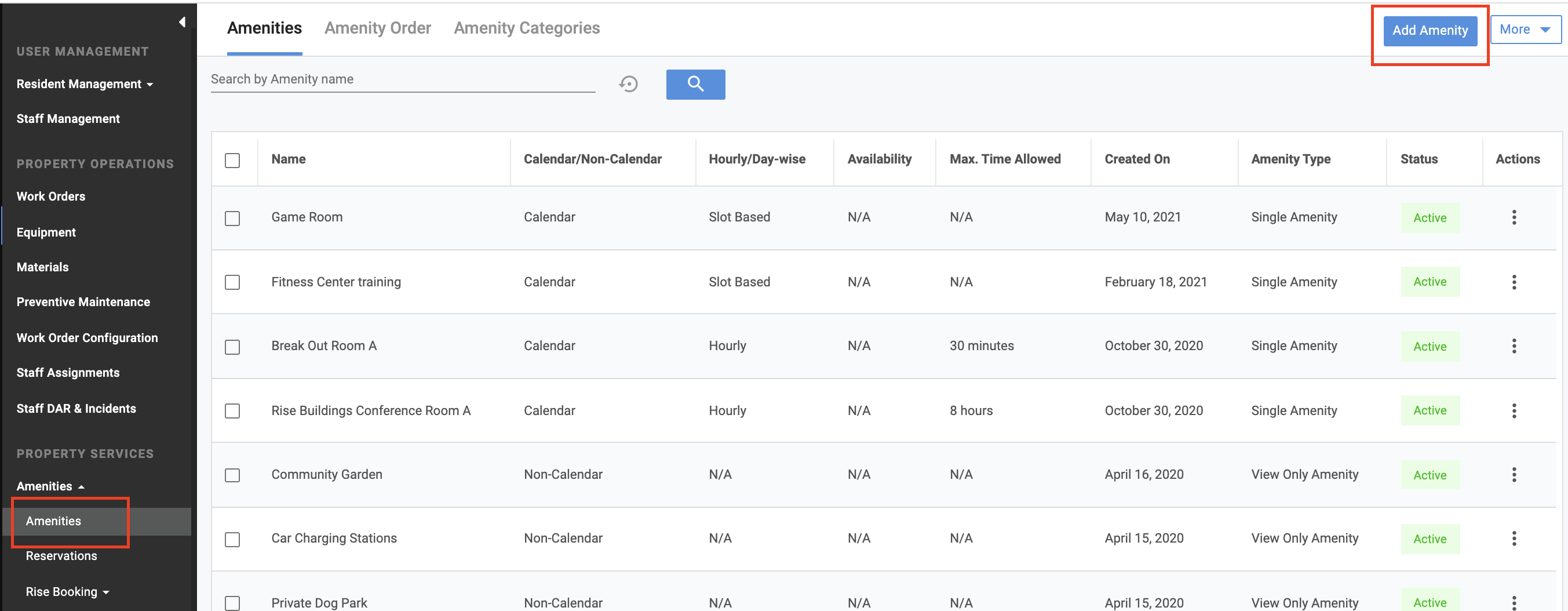Switch to the Amenity Order tab

[x=377, y=28]
